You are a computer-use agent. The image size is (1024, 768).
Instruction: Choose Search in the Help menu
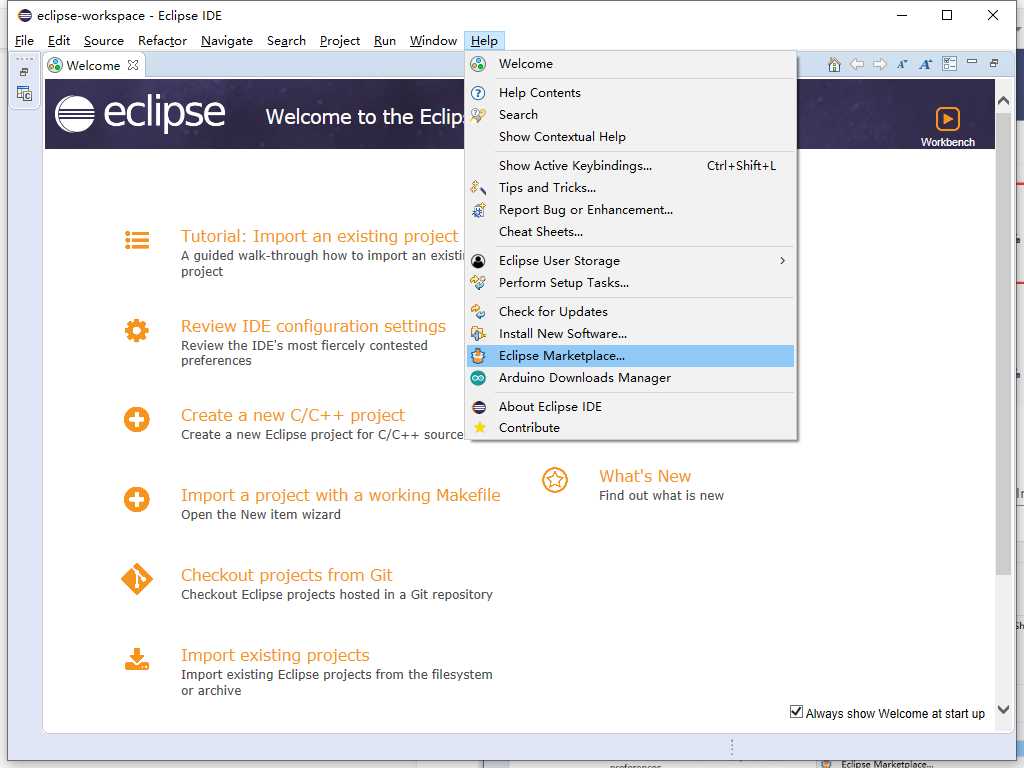pos(631,115)
